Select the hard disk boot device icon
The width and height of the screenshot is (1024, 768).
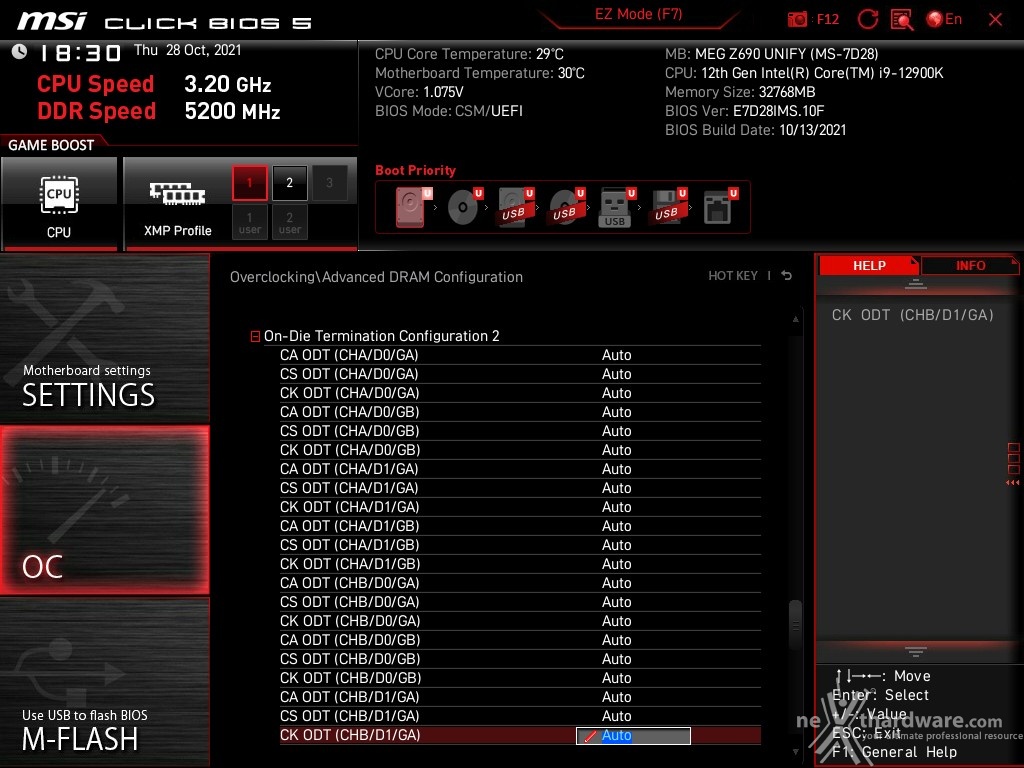pos(413,206)
